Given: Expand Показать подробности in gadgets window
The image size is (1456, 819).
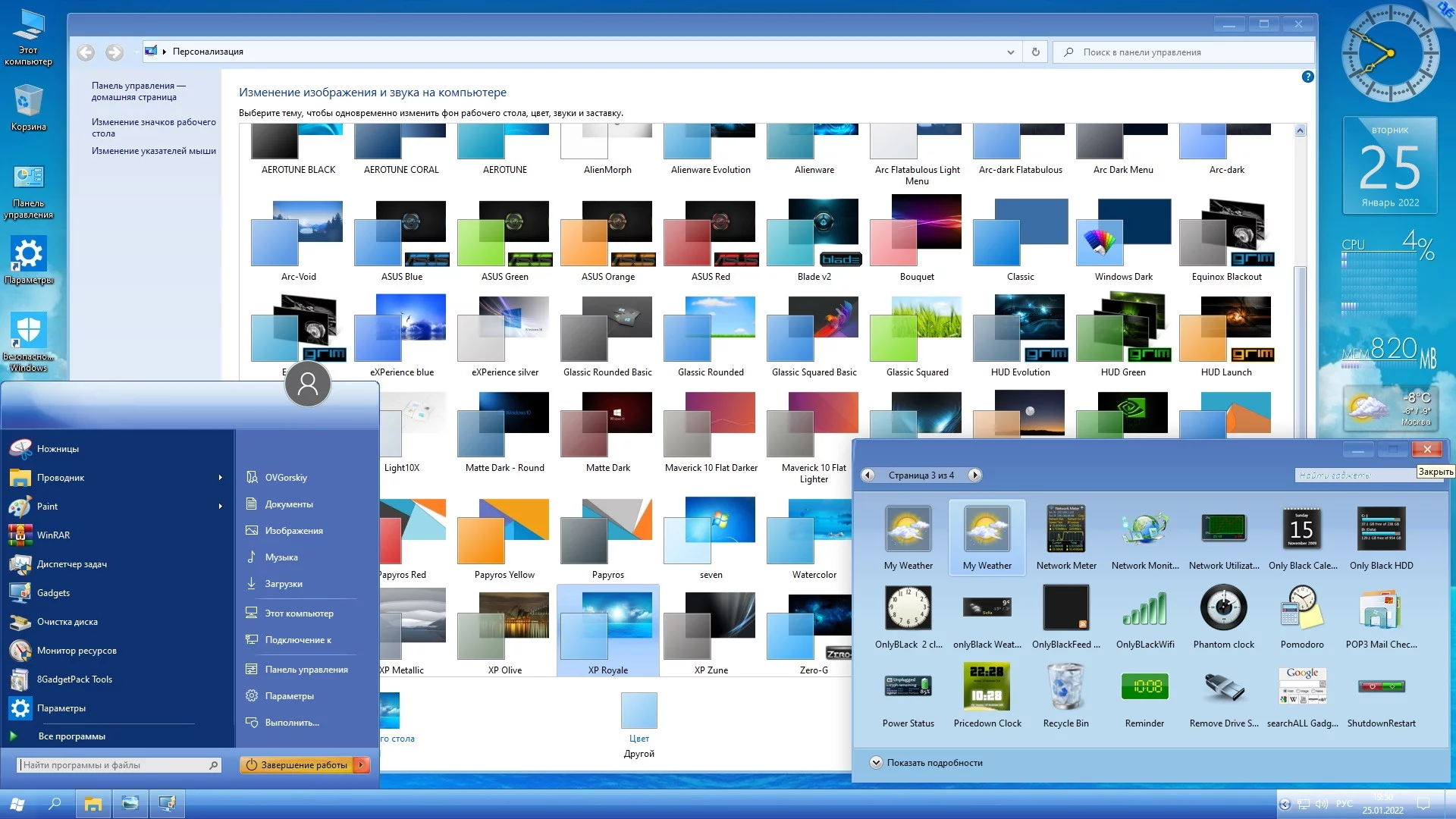Looking at the screenshot, I should tap(876, 763).
